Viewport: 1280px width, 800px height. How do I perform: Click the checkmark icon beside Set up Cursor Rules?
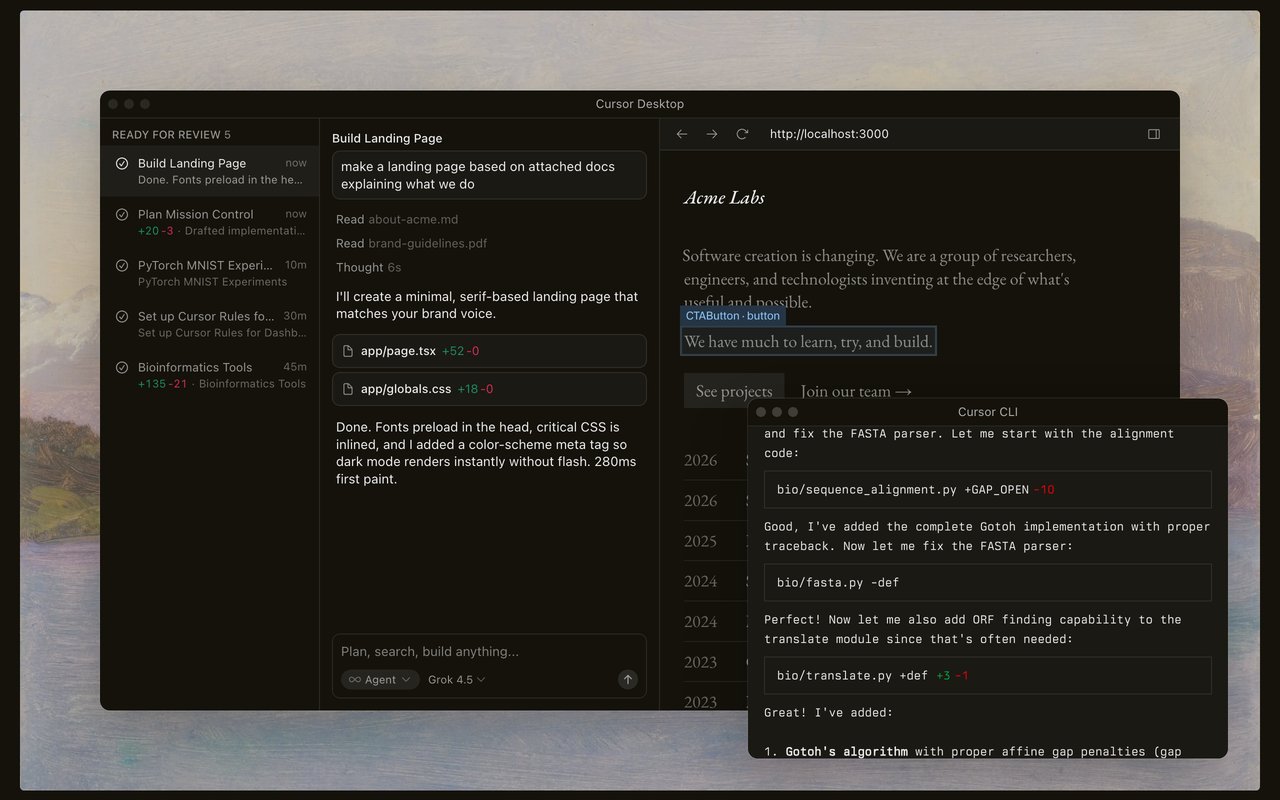122,316
